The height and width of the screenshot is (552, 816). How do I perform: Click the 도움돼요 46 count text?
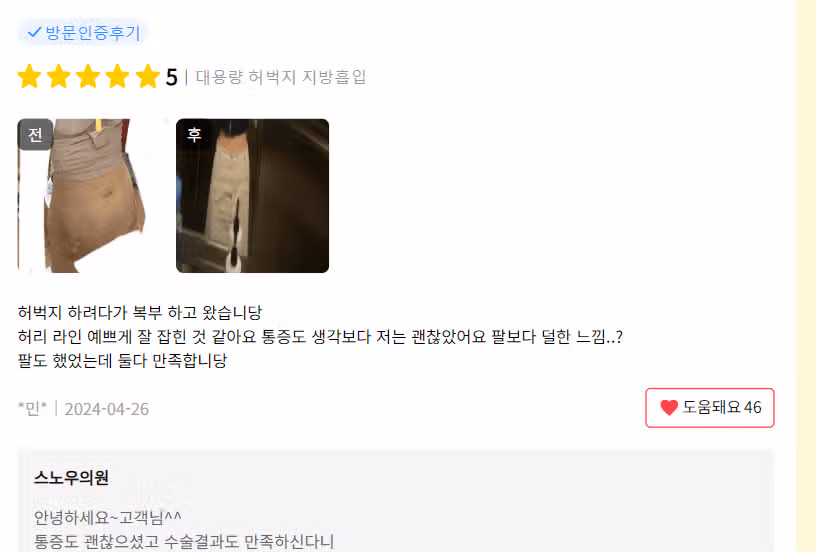pos(722,407)
